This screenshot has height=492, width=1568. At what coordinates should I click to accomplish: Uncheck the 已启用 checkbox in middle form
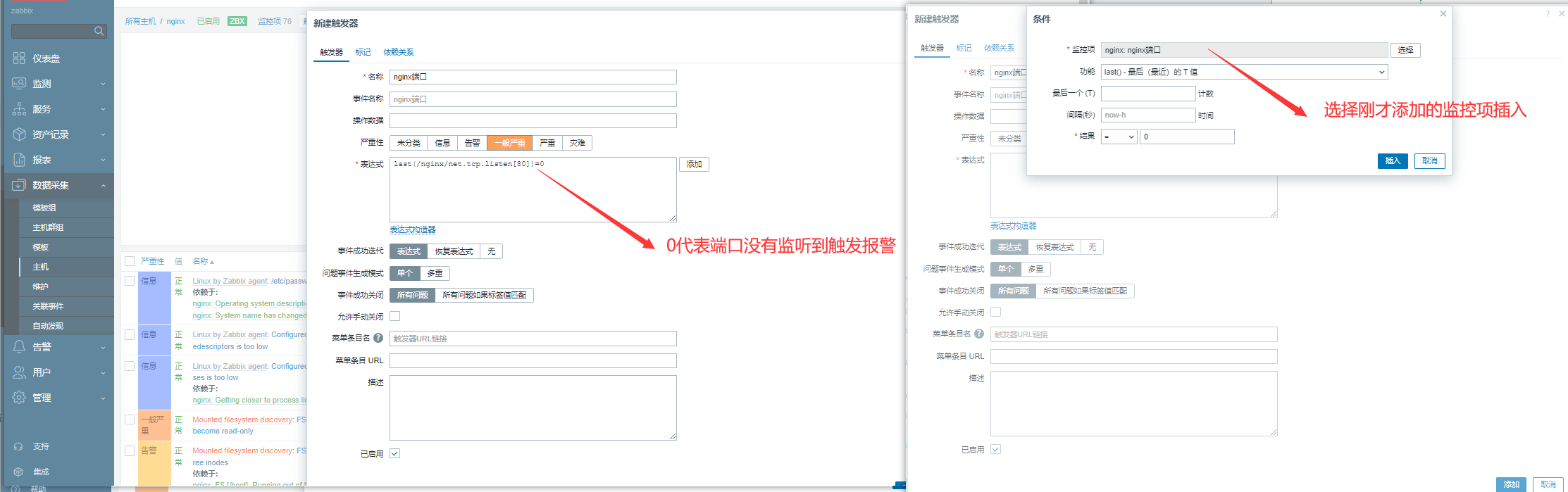(x=395, y=453)
